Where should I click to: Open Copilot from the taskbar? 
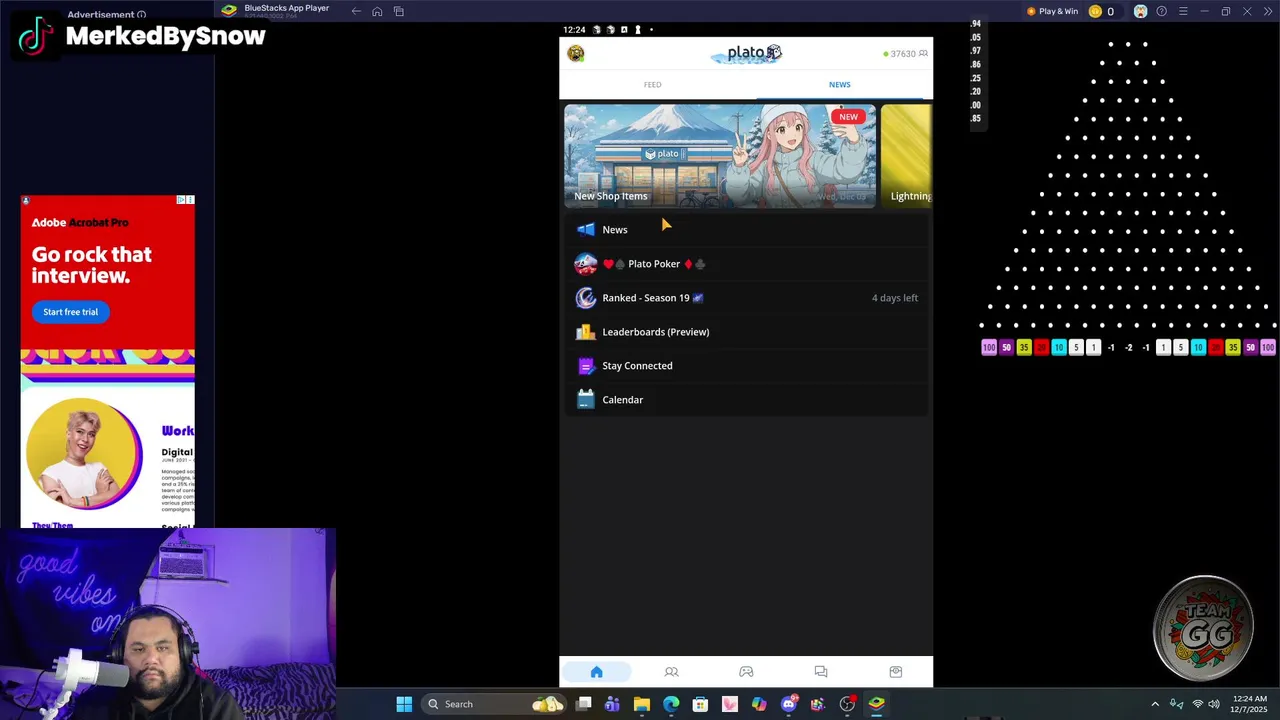[x=759, y=704]
